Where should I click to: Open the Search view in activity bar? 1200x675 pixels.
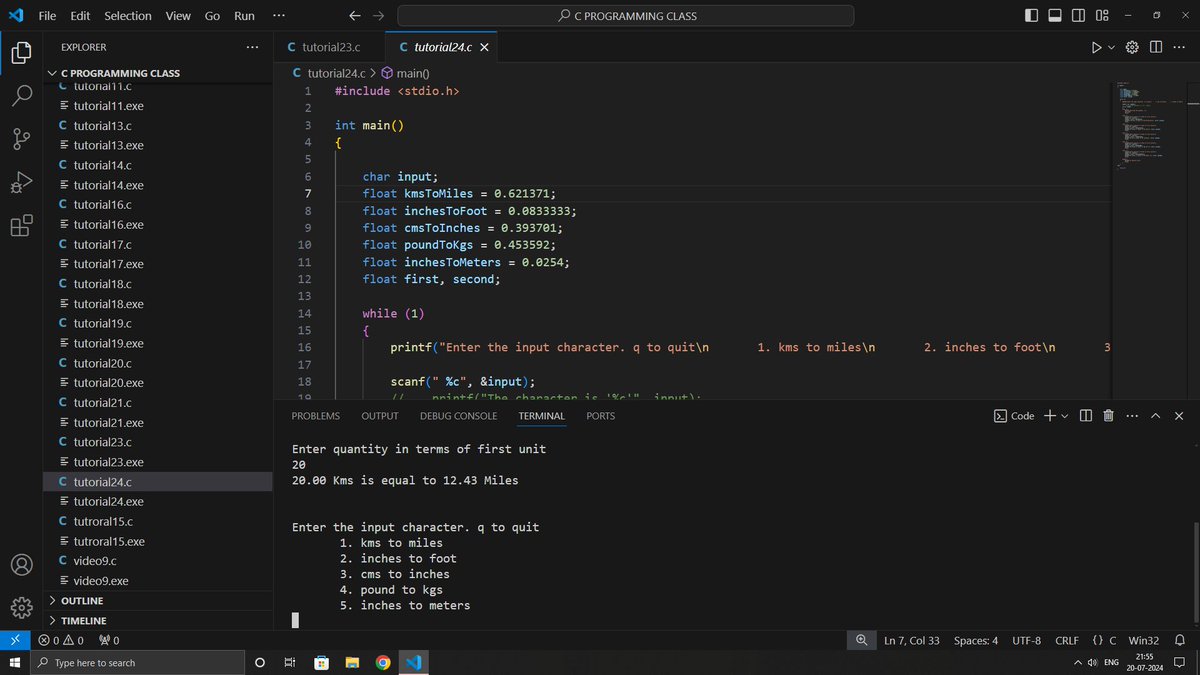[21, 96]
